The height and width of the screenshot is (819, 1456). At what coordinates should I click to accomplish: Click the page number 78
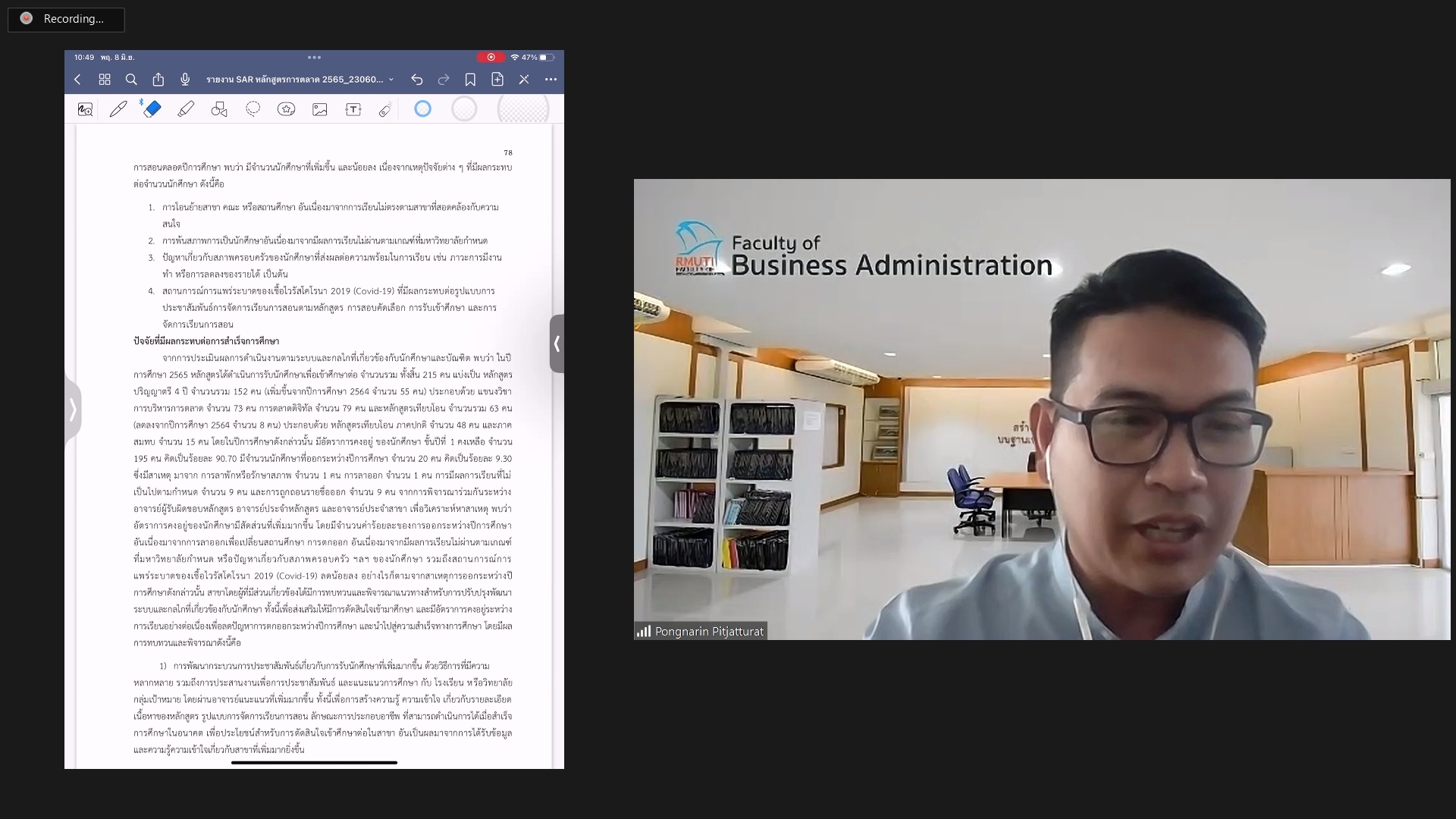(508, 152)
